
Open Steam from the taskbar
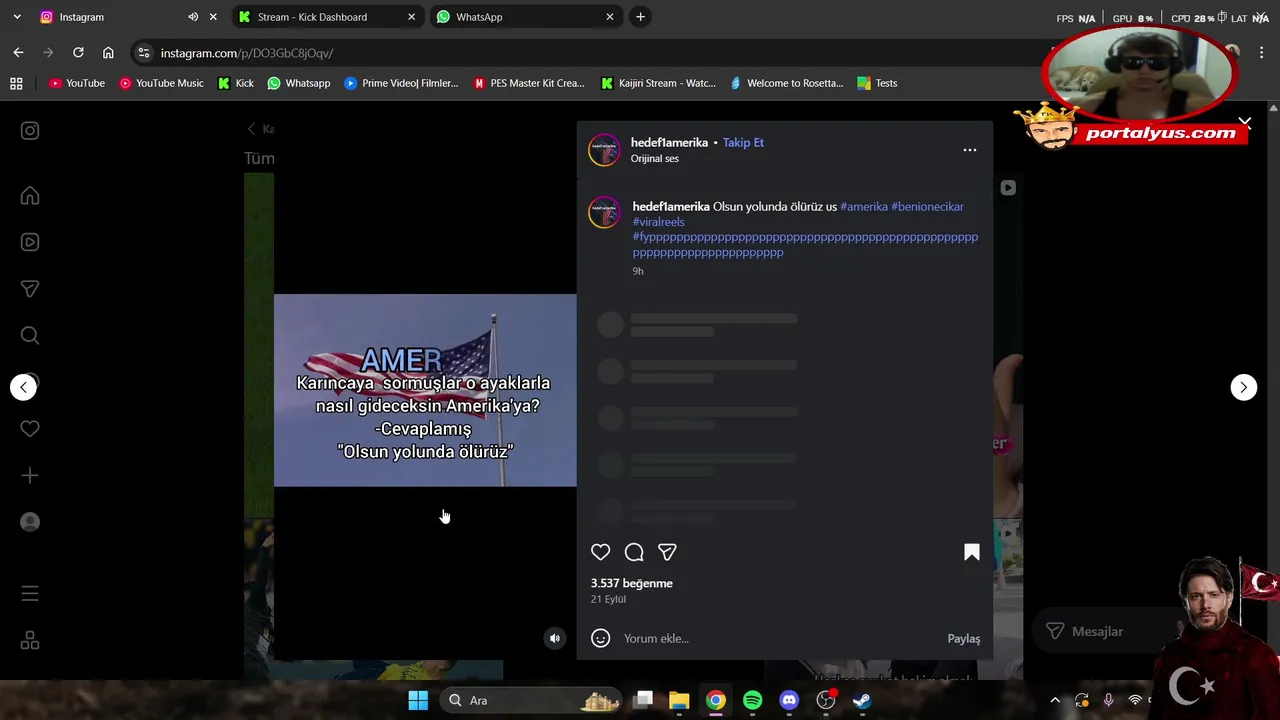click(861, 700)
